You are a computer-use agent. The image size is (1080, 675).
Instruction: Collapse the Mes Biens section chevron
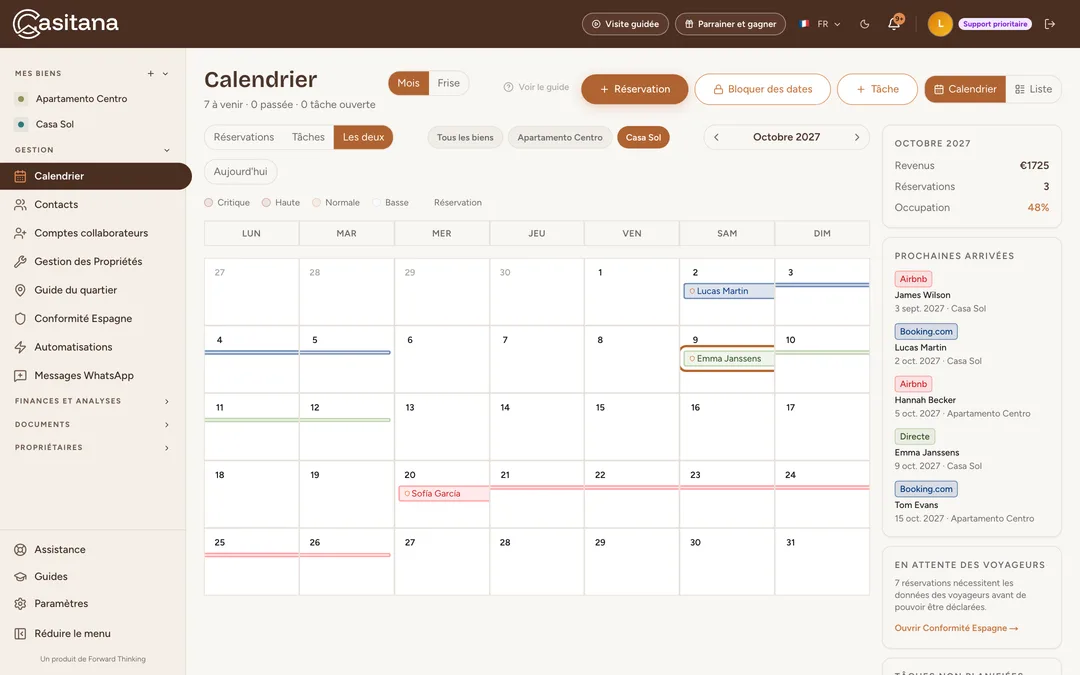click(x=165, y=74)
